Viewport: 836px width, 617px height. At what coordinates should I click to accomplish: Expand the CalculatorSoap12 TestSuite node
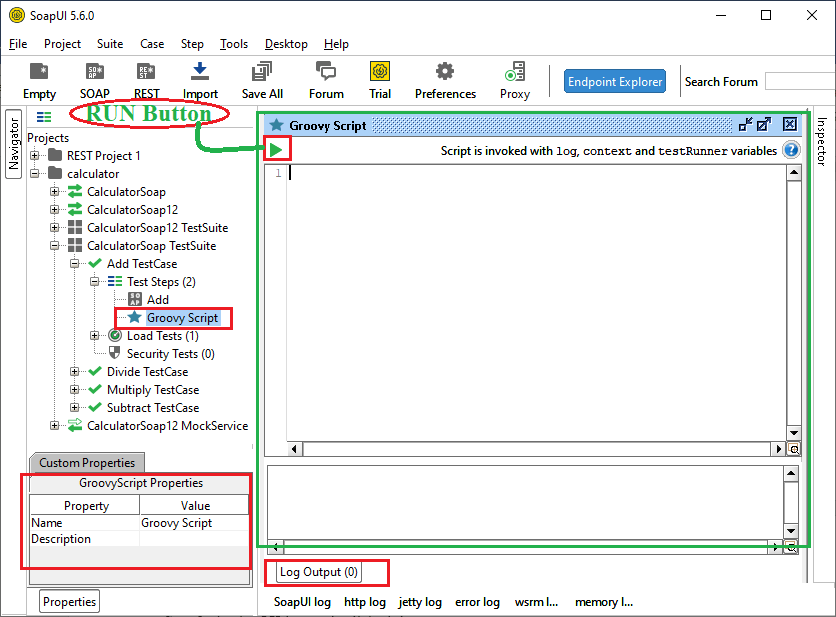[x=54, y=228]
